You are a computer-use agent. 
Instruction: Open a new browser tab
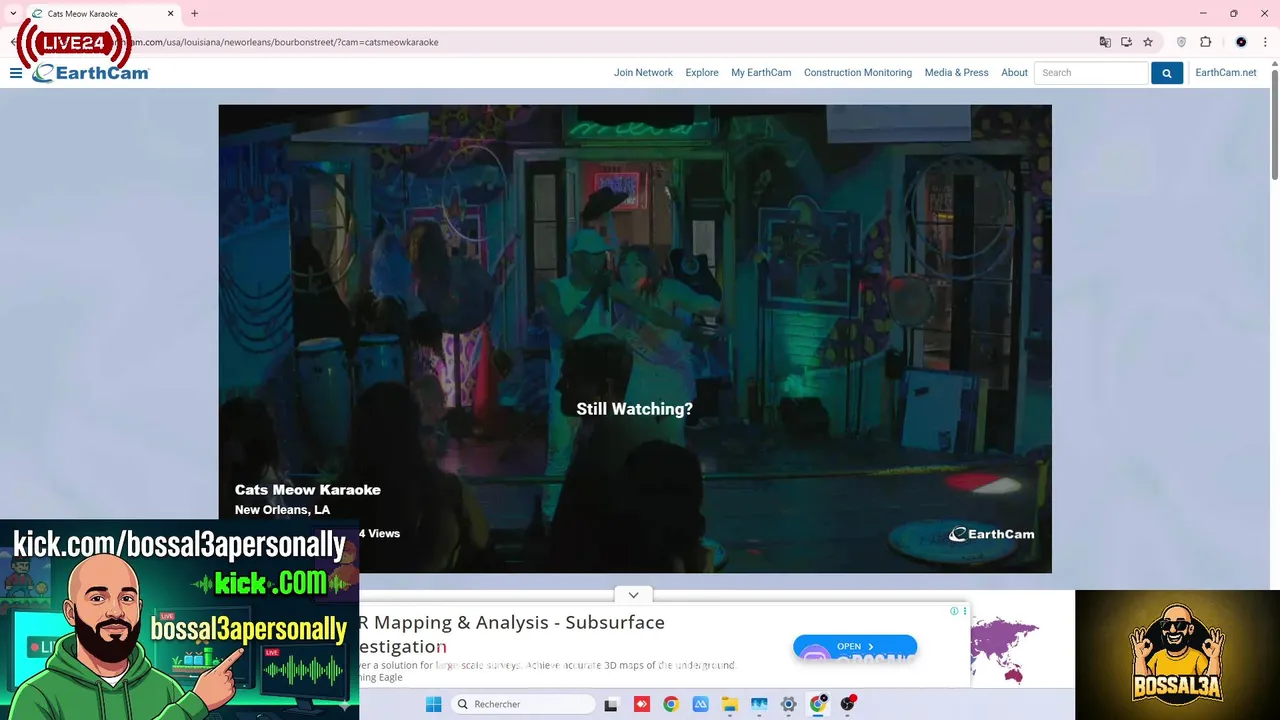194,14
